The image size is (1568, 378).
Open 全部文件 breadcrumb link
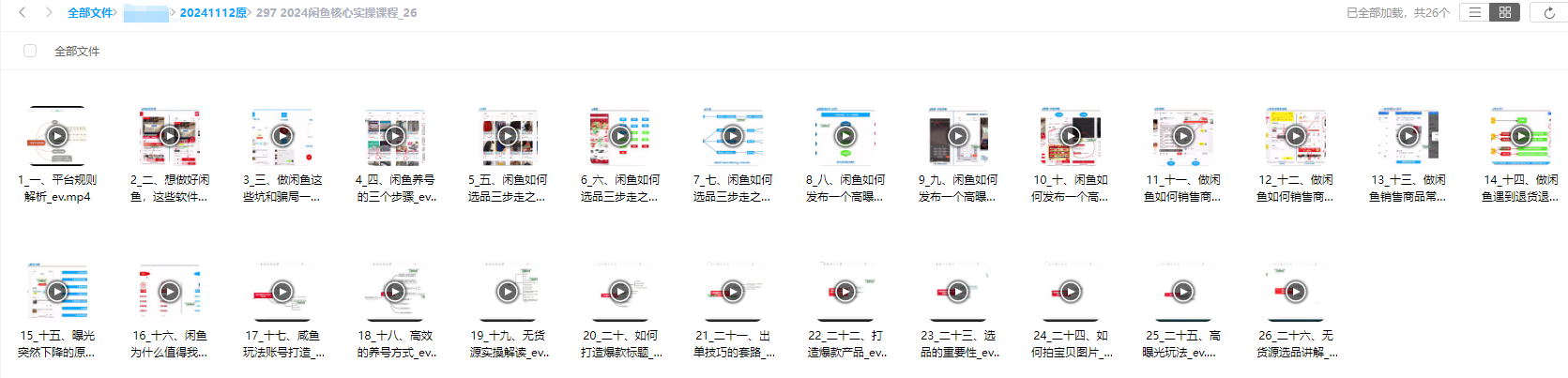pos(90,13)
